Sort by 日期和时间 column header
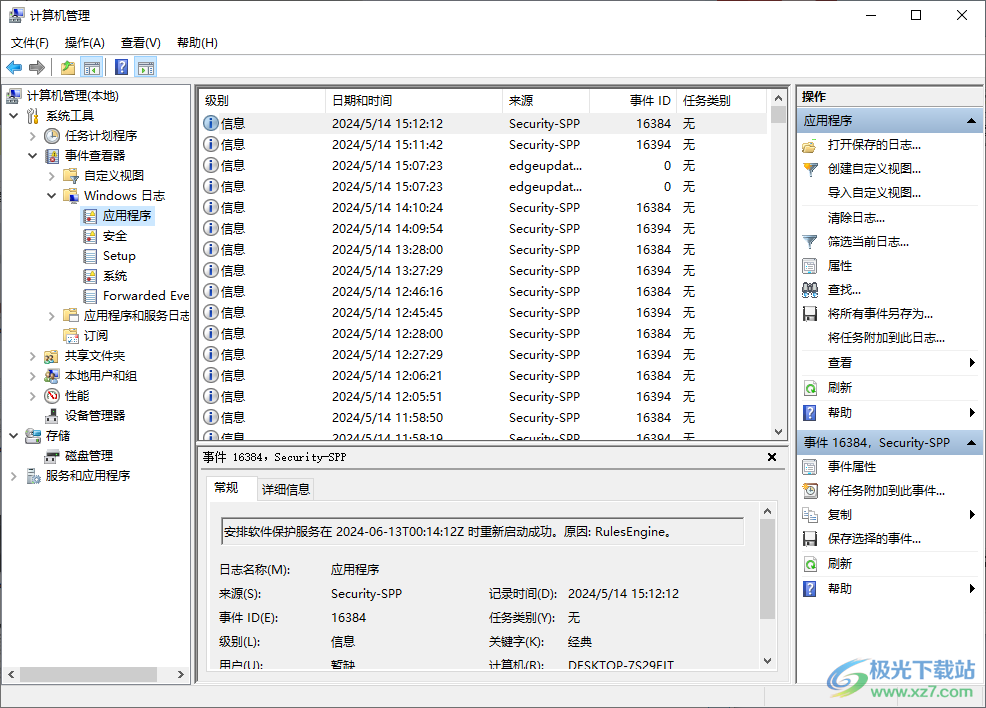 414,101
